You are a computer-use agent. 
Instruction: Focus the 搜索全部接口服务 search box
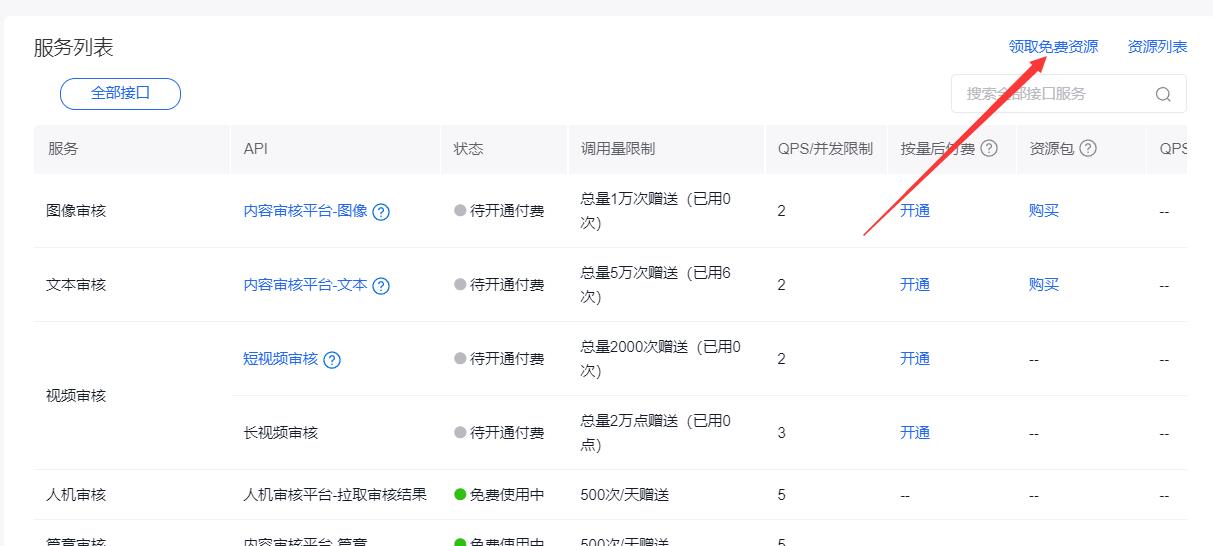point(1068,94)
